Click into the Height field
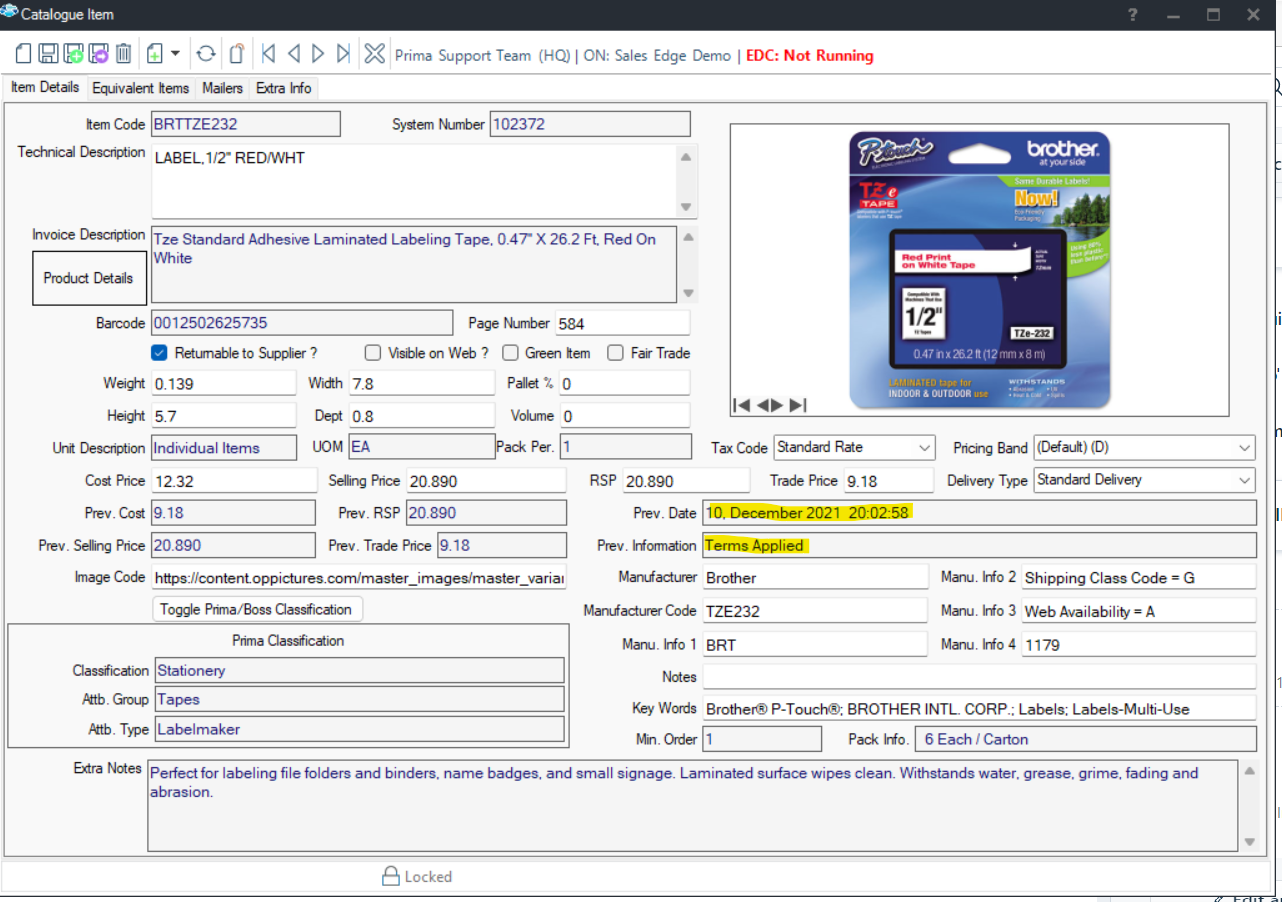Screen dimensions: 1282x902 tap(224, 415)
